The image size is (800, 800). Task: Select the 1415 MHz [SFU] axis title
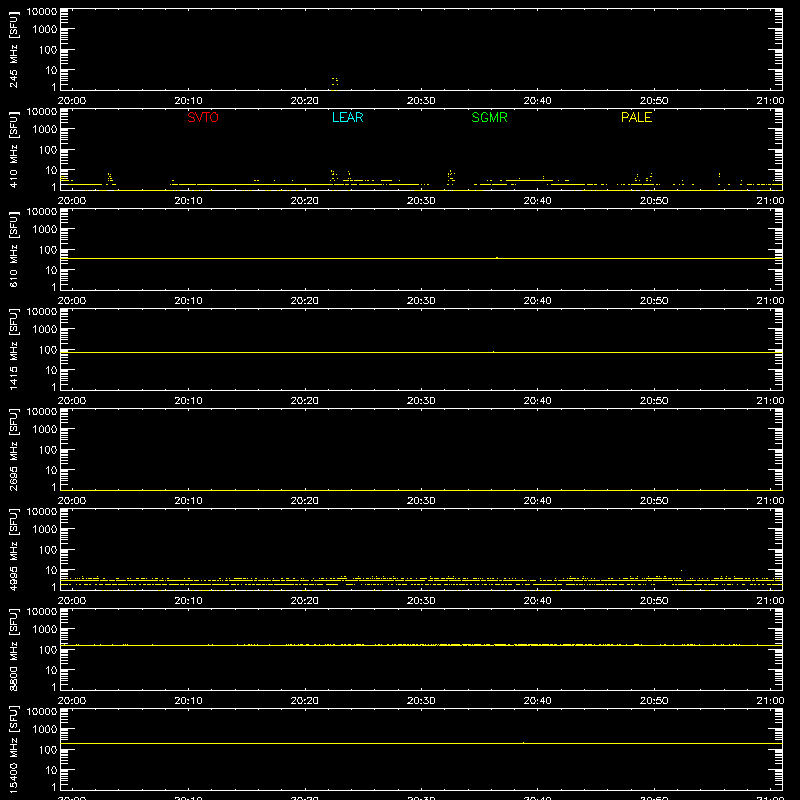click(13, 349)
